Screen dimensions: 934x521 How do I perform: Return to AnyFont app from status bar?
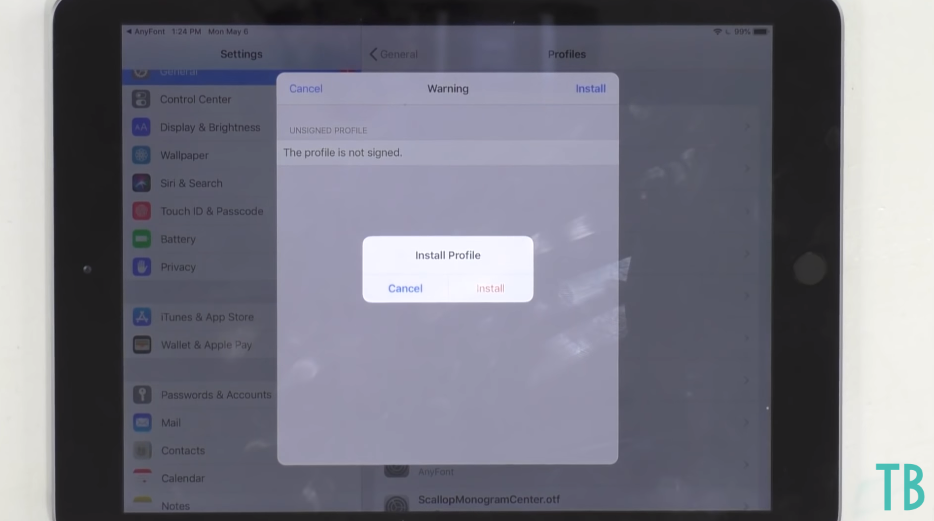click(x=145, y=32)
